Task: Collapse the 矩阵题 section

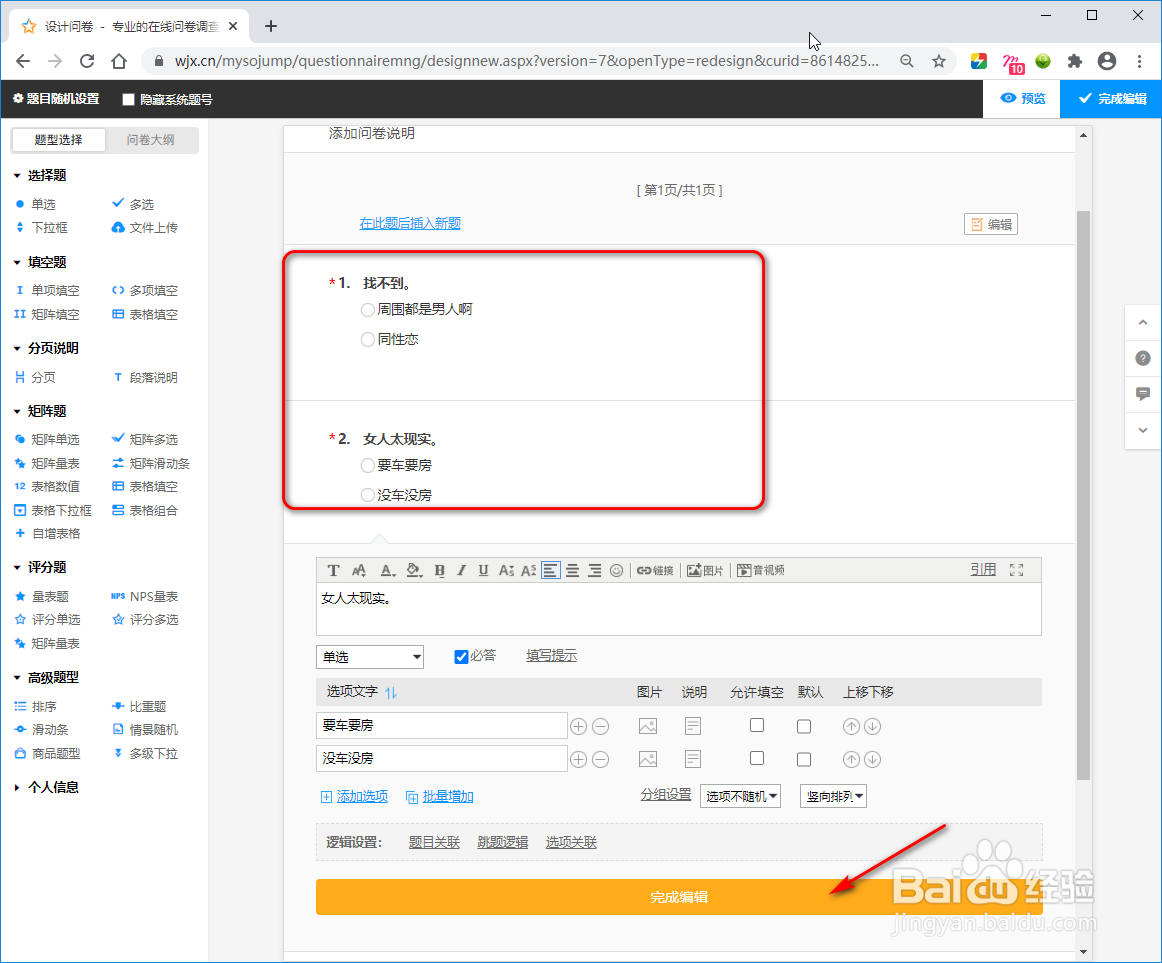Action: click(40, 411)
